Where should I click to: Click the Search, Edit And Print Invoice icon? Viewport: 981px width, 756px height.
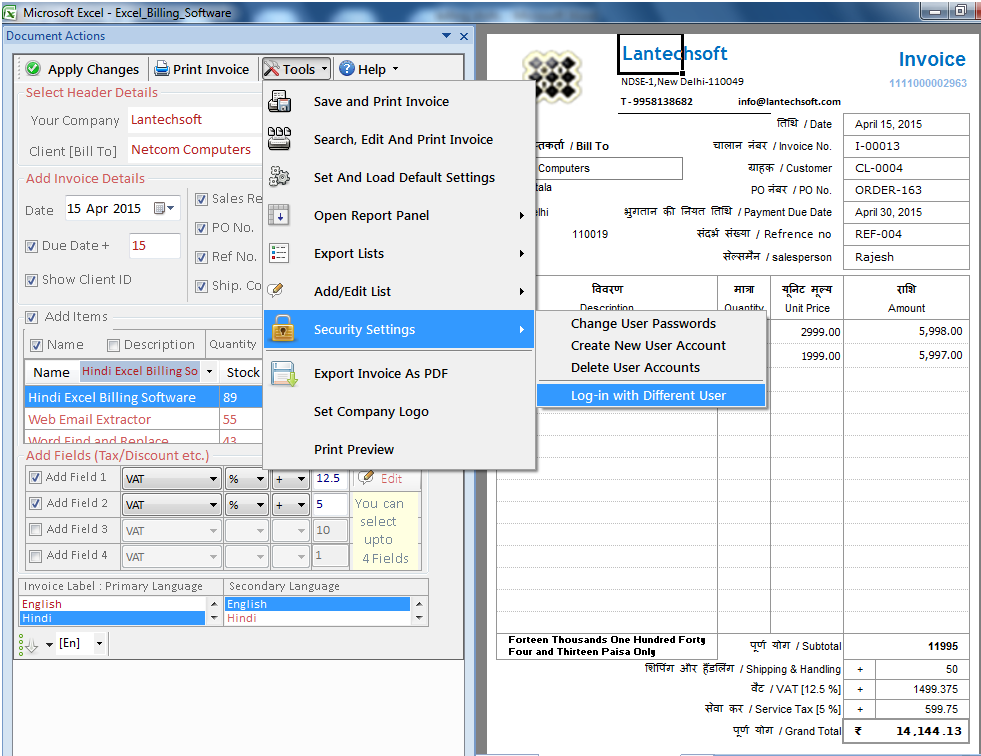(279, 139)
